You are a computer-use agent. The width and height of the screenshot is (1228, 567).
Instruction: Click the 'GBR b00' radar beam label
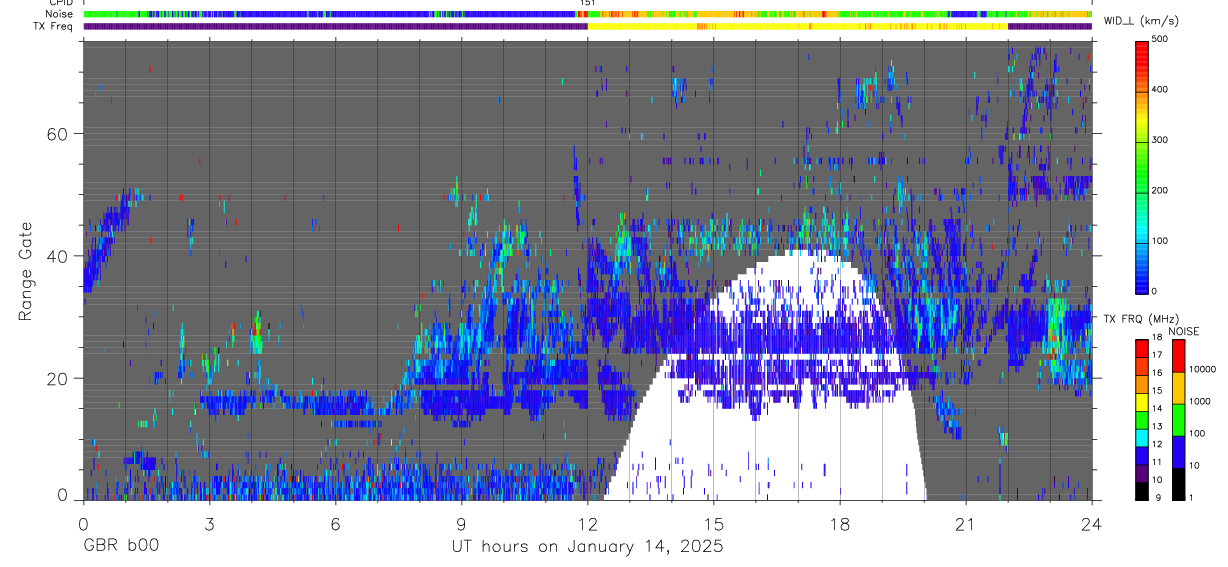coord(119,547)
